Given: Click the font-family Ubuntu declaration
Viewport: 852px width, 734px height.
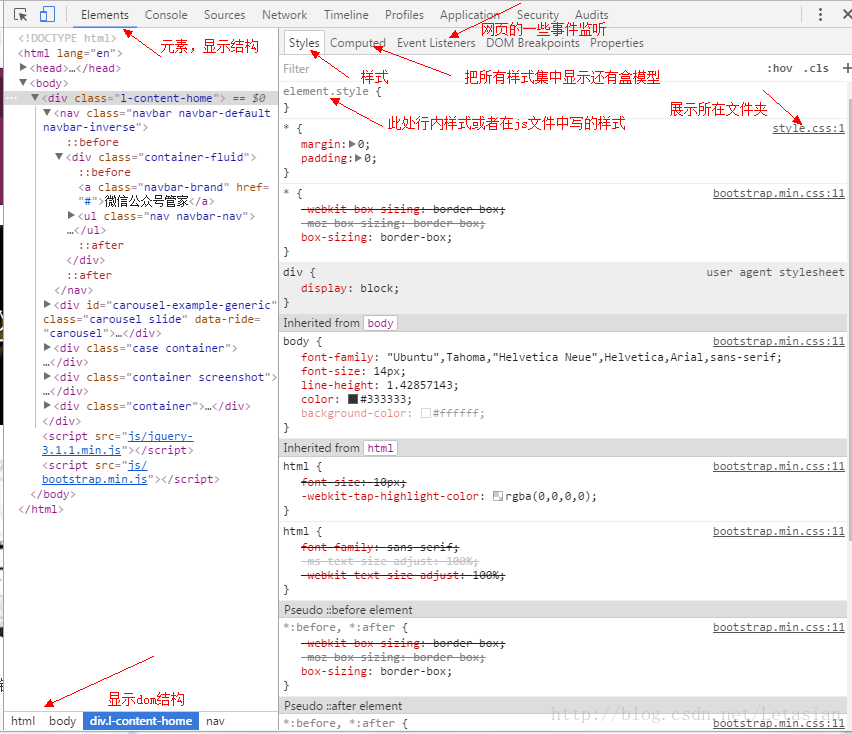Looking at the screenshot, I should [541, 357].
